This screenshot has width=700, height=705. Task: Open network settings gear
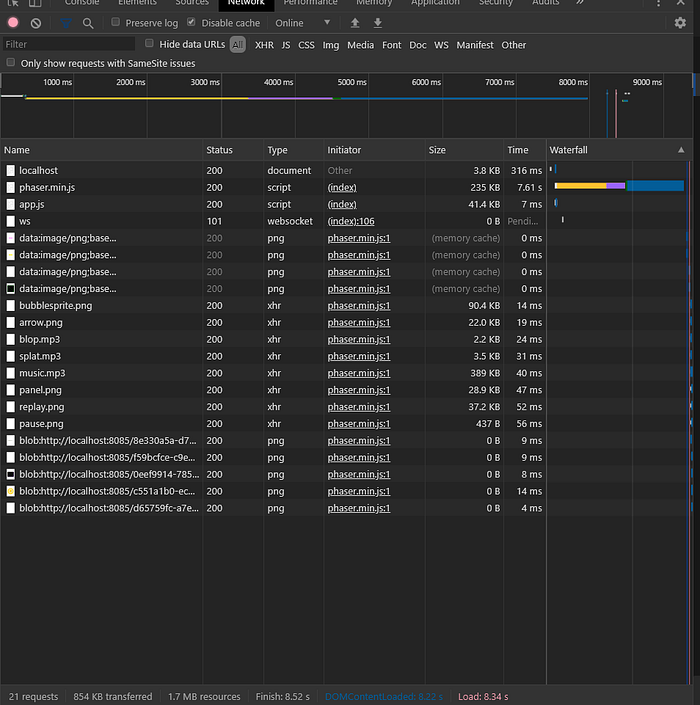pos(680,23)
